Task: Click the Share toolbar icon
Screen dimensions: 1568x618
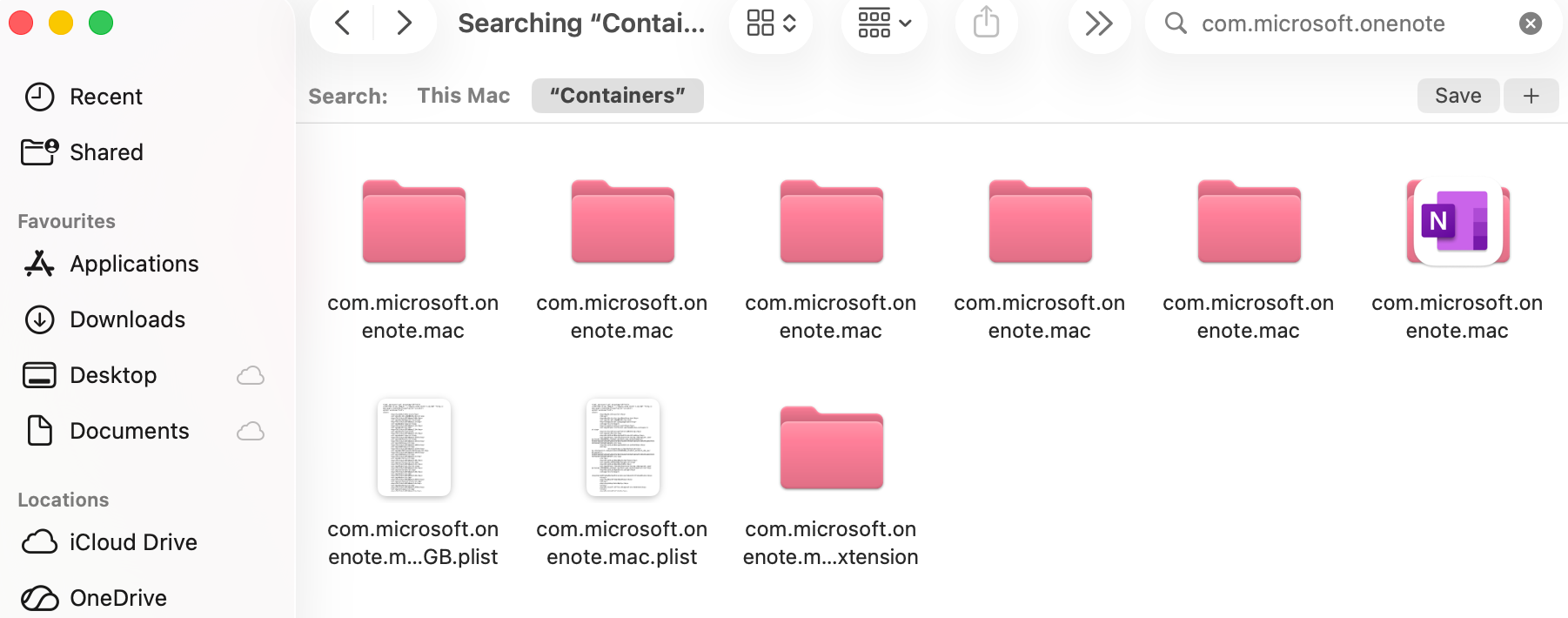Action: pyautogui.click(x=986, y=23)
